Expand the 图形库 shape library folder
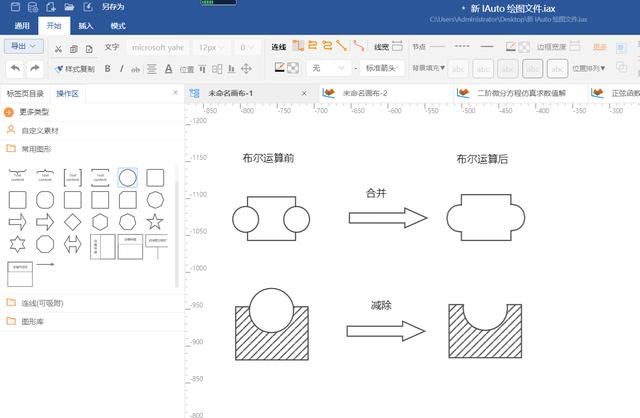Screen dimensions: 640x418 coord(32,322)
